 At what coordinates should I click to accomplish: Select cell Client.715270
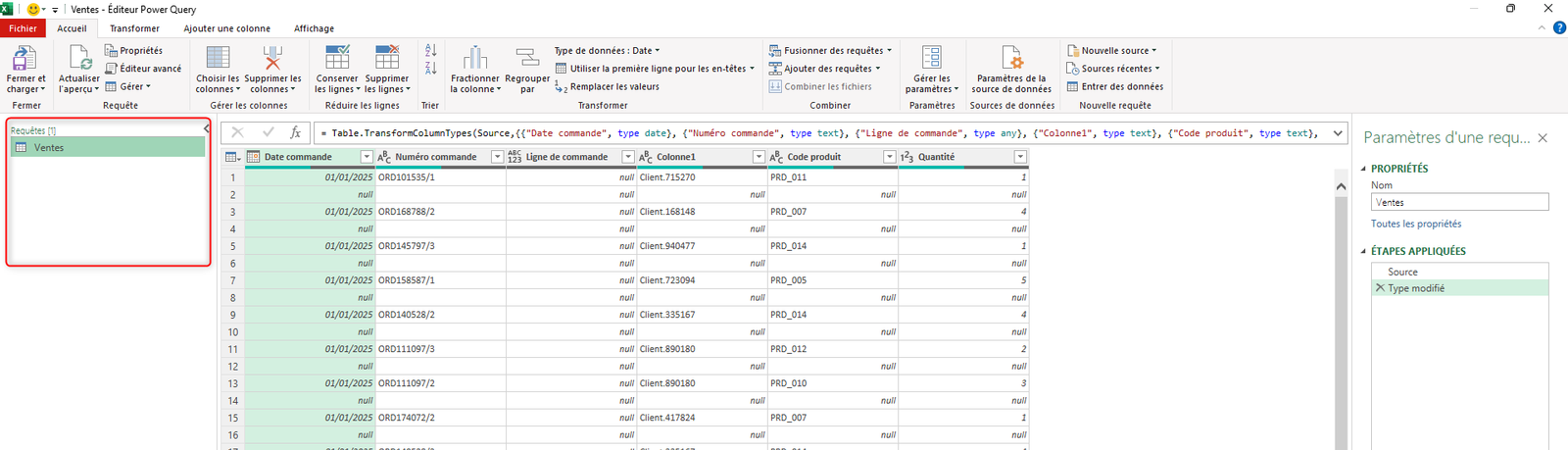click(x=703, y=177)
